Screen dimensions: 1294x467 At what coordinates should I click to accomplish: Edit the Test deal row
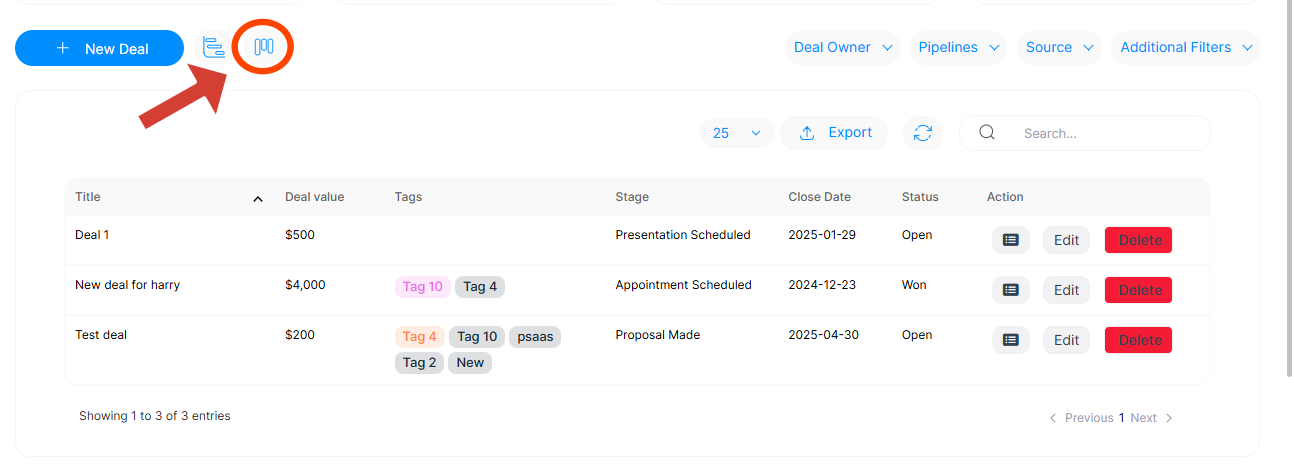tap(1066, 340)
